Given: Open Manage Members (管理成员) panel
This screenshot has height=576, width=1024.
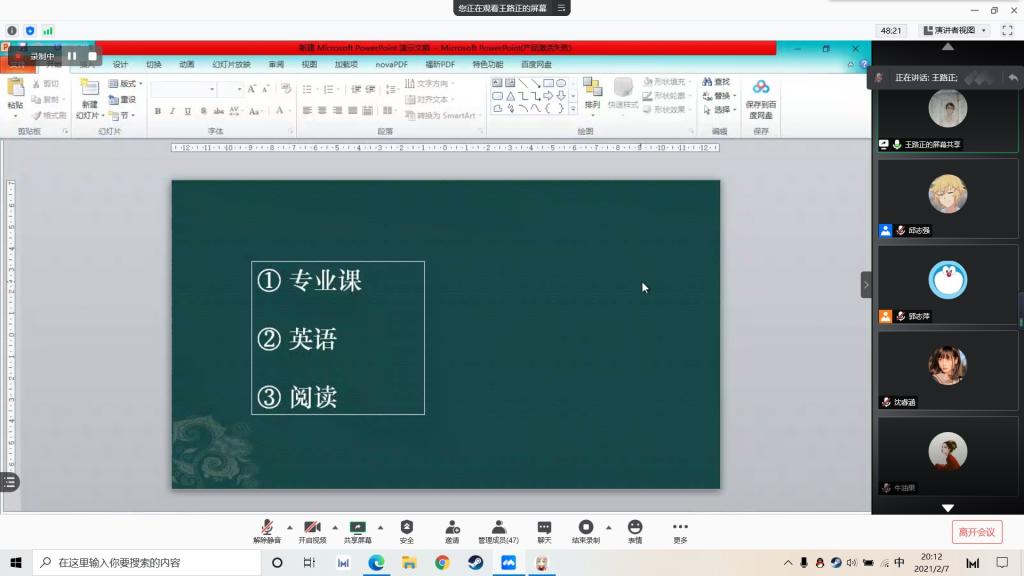Looking at the screenshot, I should pyautogui.click(x=498, y=528).
